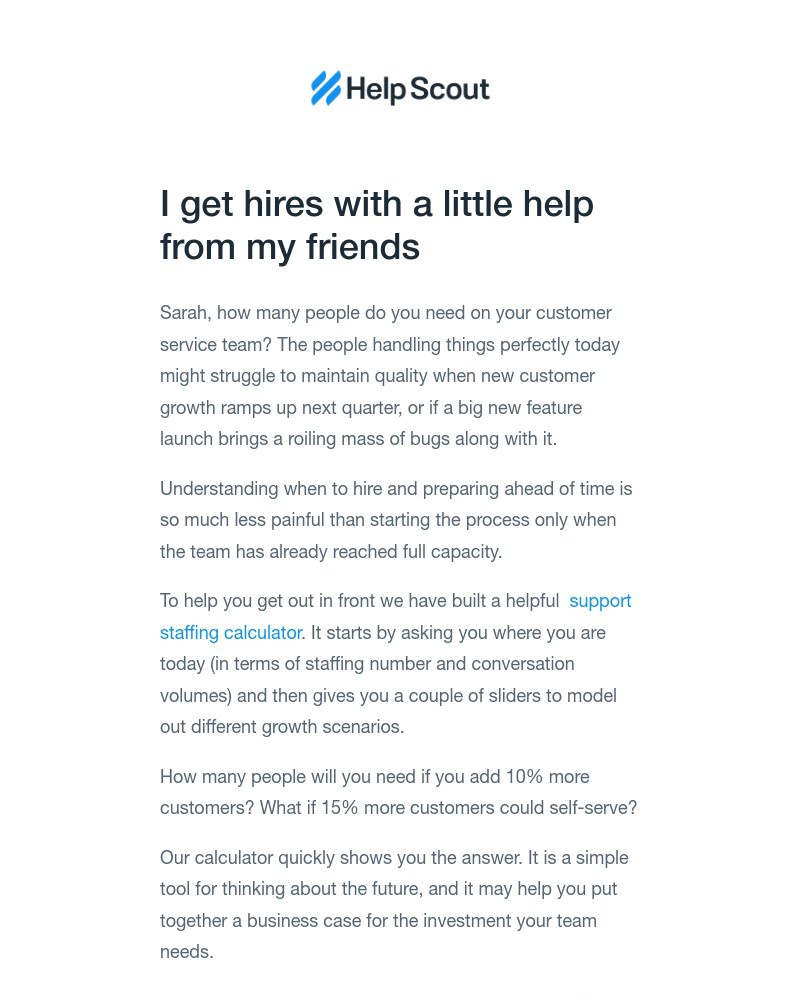Click the "I get hires" headline
800x1000 pixels.
[376, 204]
